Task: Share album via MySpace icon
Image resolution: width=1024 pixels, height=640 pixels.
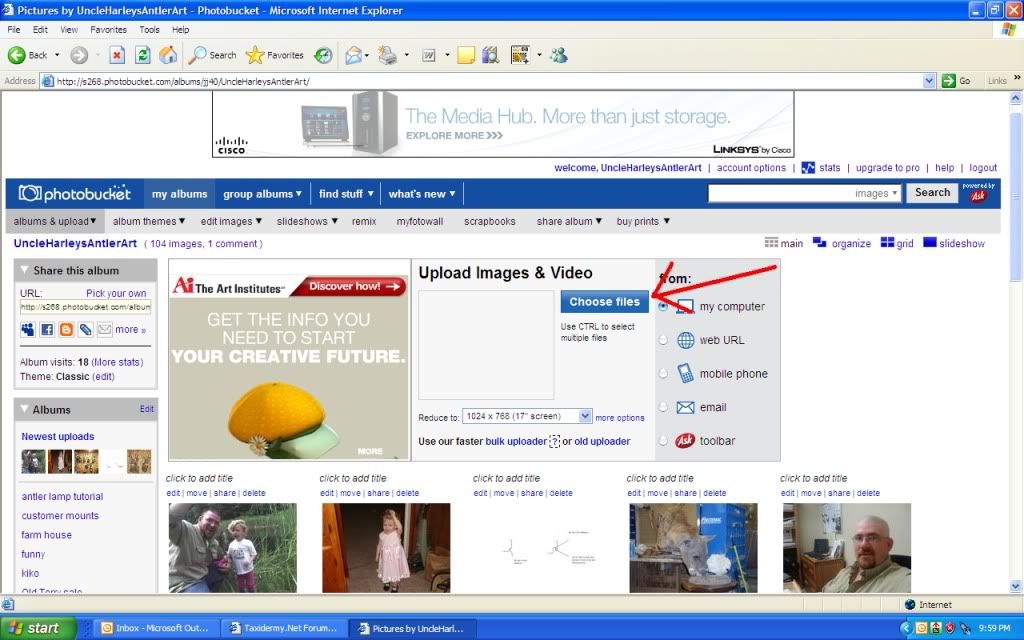Action: [x=27, y=330]
